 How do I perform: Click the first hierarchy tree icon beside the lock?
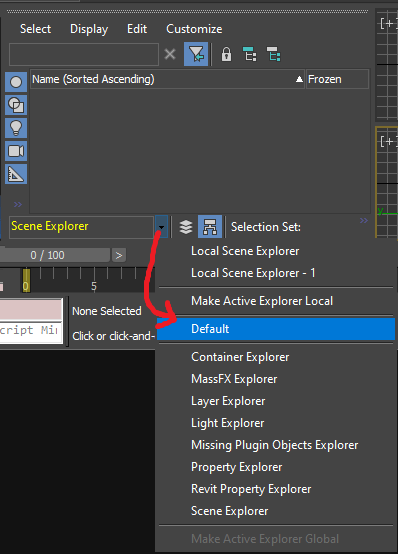coord(250,54)
